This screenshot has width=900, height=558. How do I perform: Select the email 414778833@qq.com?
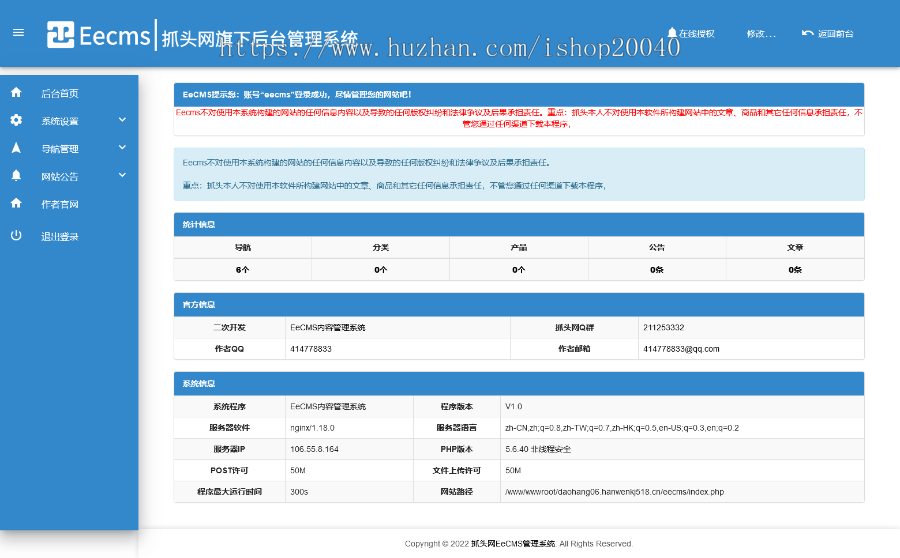[681, 349]
